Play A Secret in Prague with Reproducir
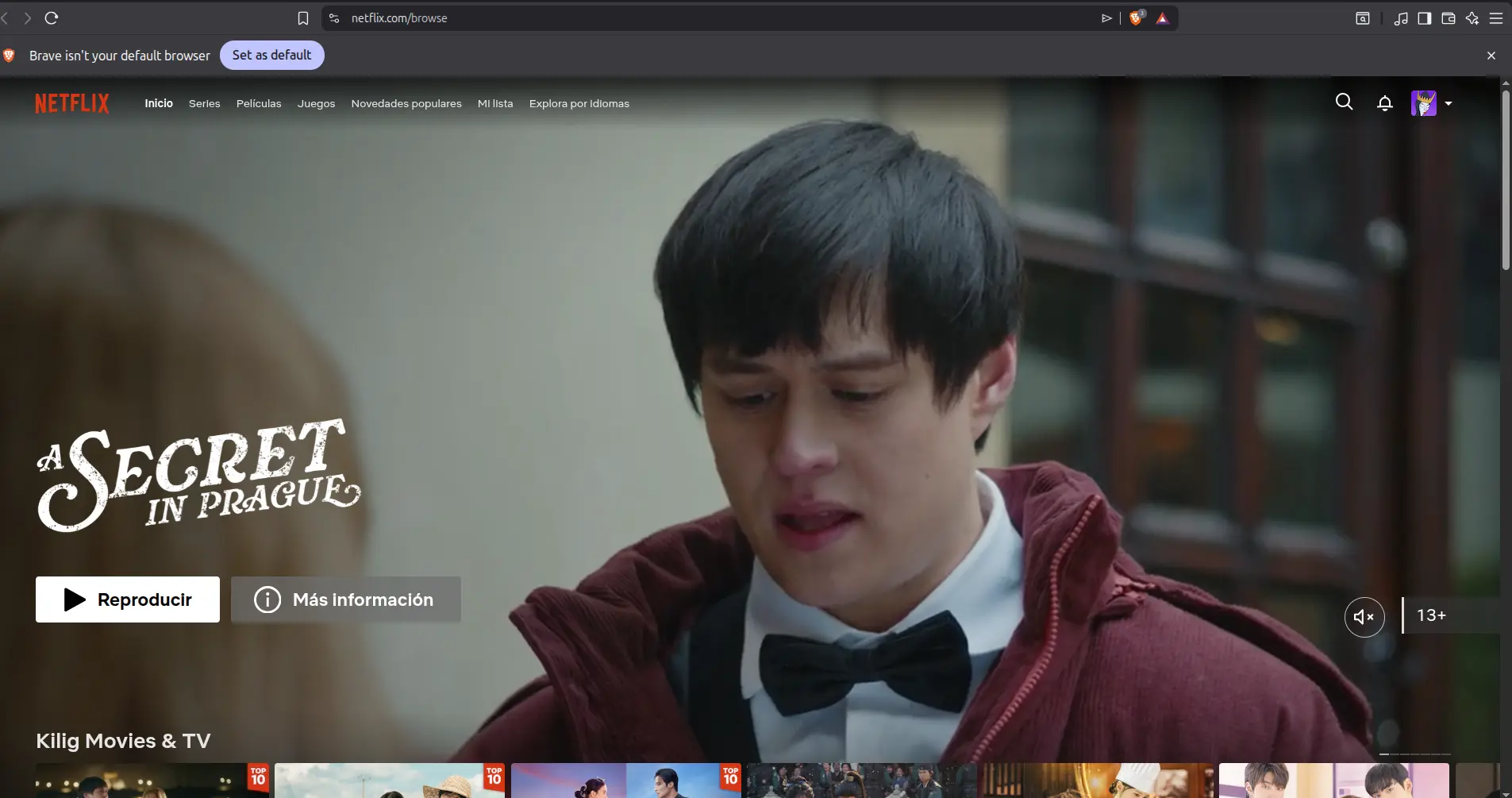 point(128,599)
